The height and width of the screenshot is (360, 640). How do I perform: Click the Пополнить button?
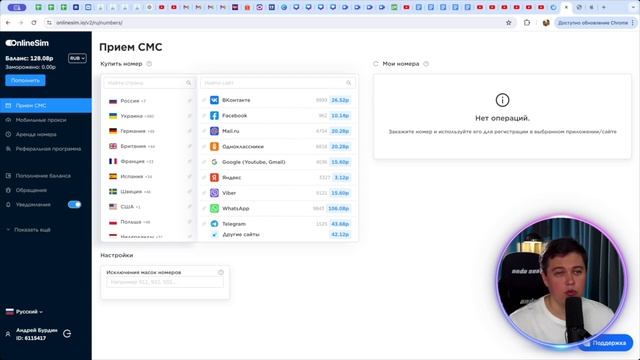click(25, 80)
